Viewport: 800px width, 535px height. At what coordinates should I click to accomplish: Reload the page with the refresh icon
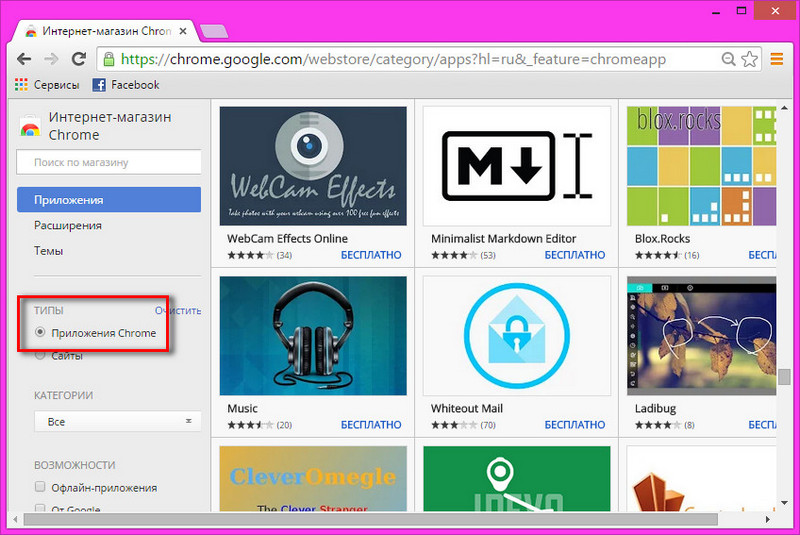tap(79, 59)
